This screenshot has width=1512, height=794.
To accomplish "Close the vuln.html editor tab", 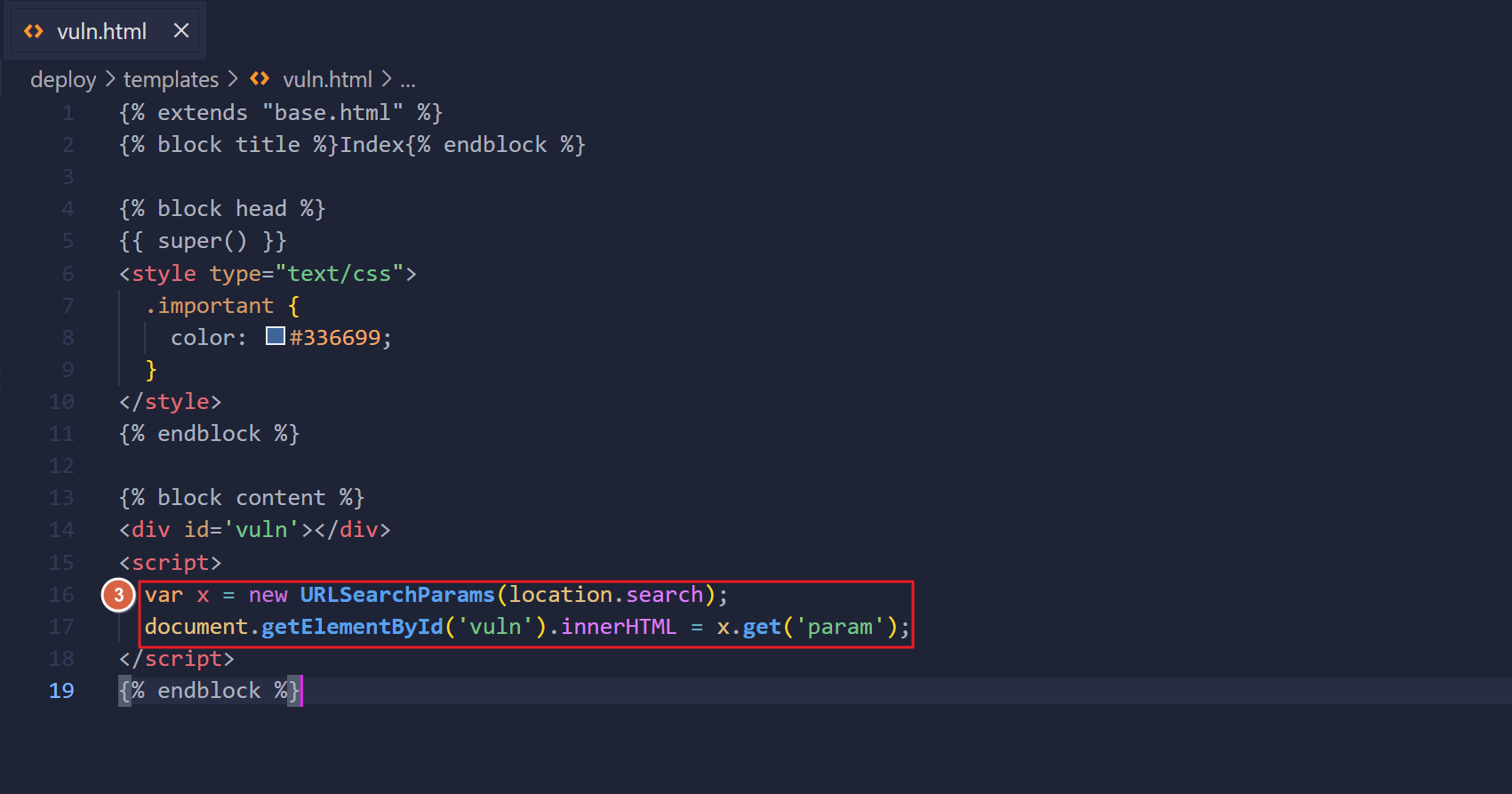I will (181, 31).
